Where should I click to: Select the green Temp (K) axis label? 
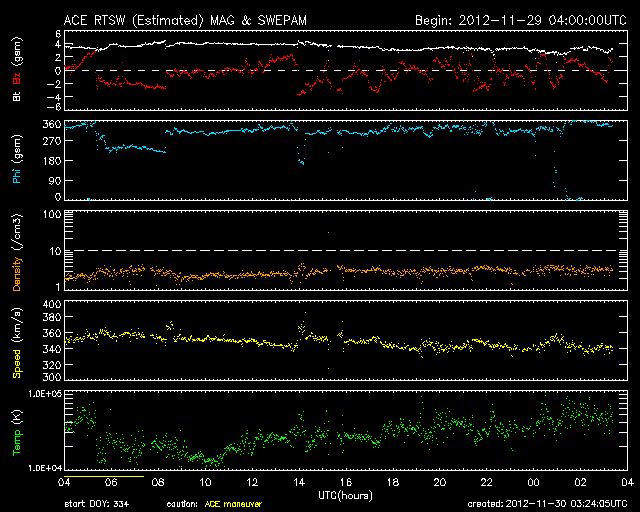(16, 431)
